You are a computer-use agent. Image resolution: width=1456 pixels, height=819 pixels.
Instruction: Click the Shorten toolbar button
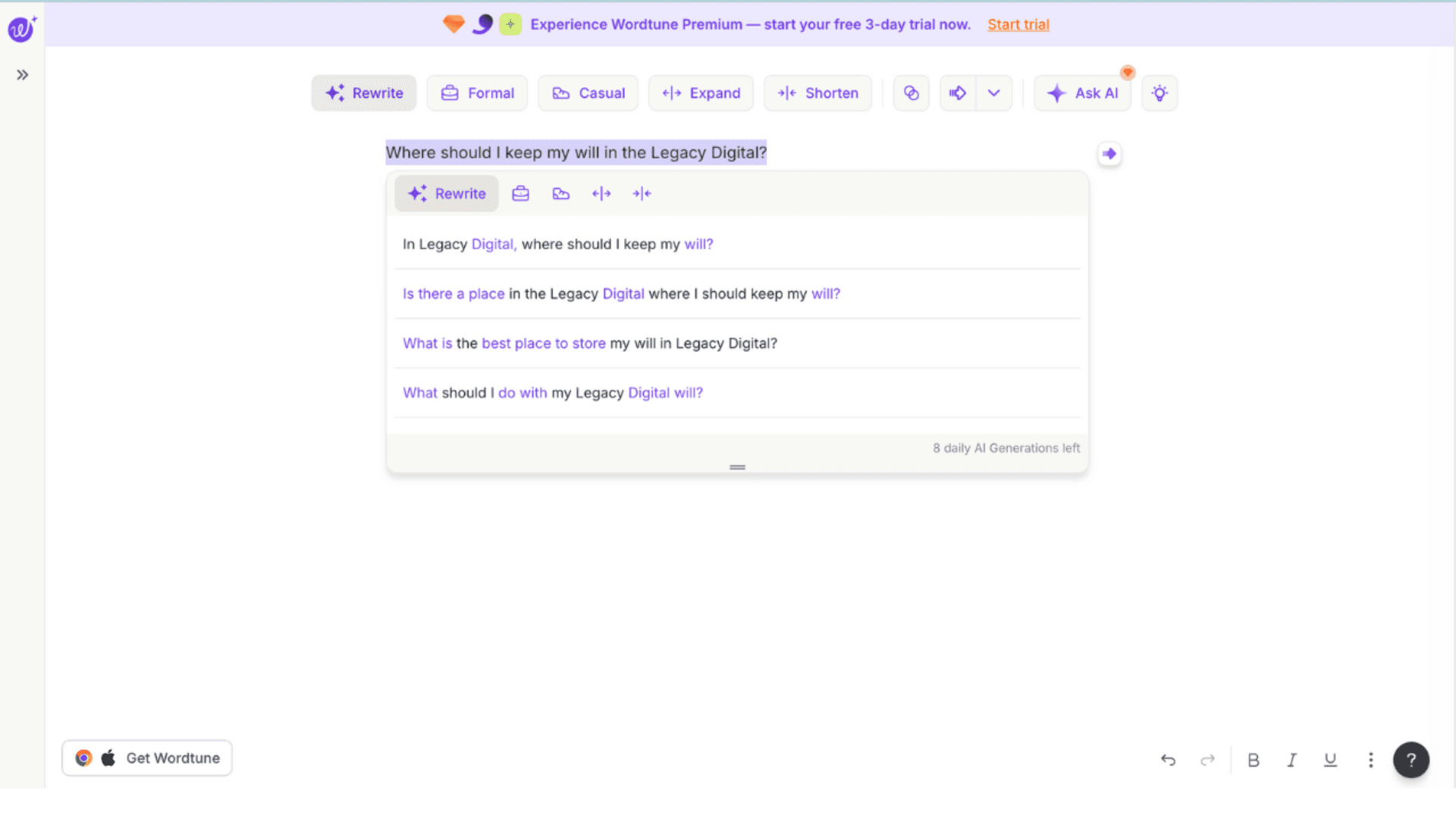pos(817,93)
